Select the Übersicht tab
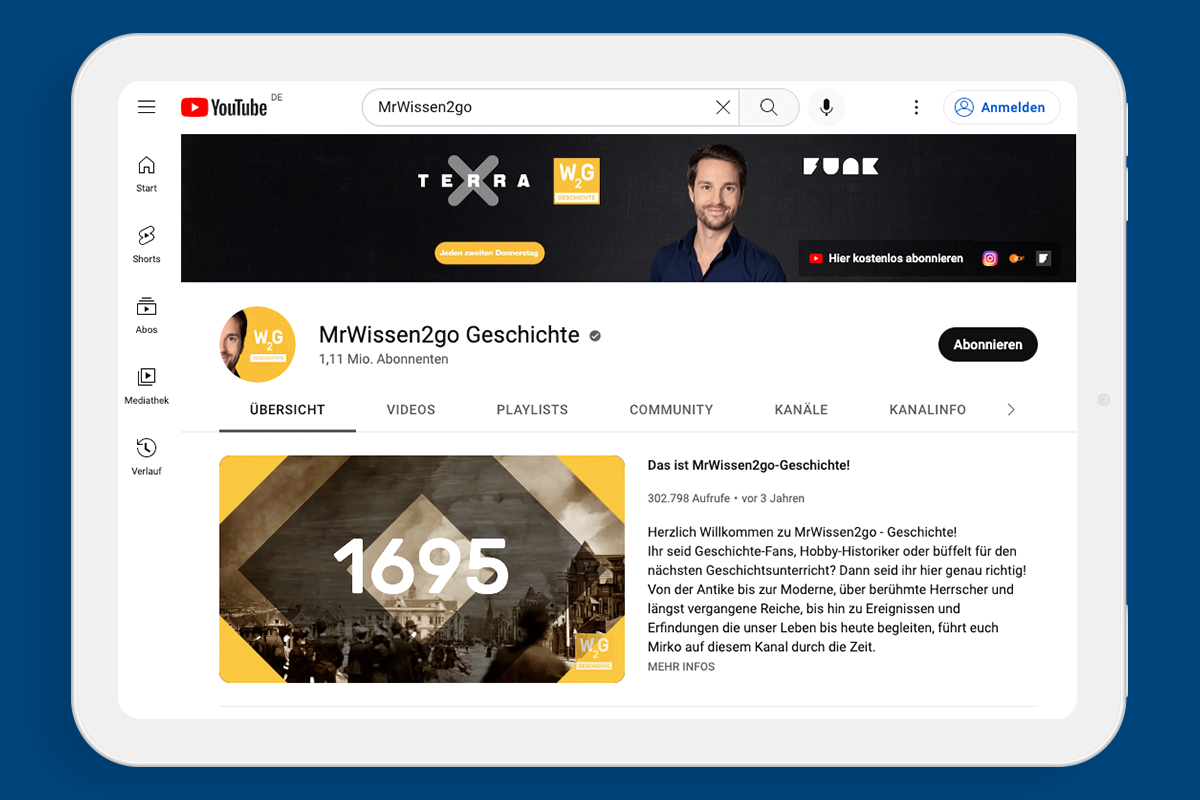Viewport: 1200px width, 800px height. point(287,410)
